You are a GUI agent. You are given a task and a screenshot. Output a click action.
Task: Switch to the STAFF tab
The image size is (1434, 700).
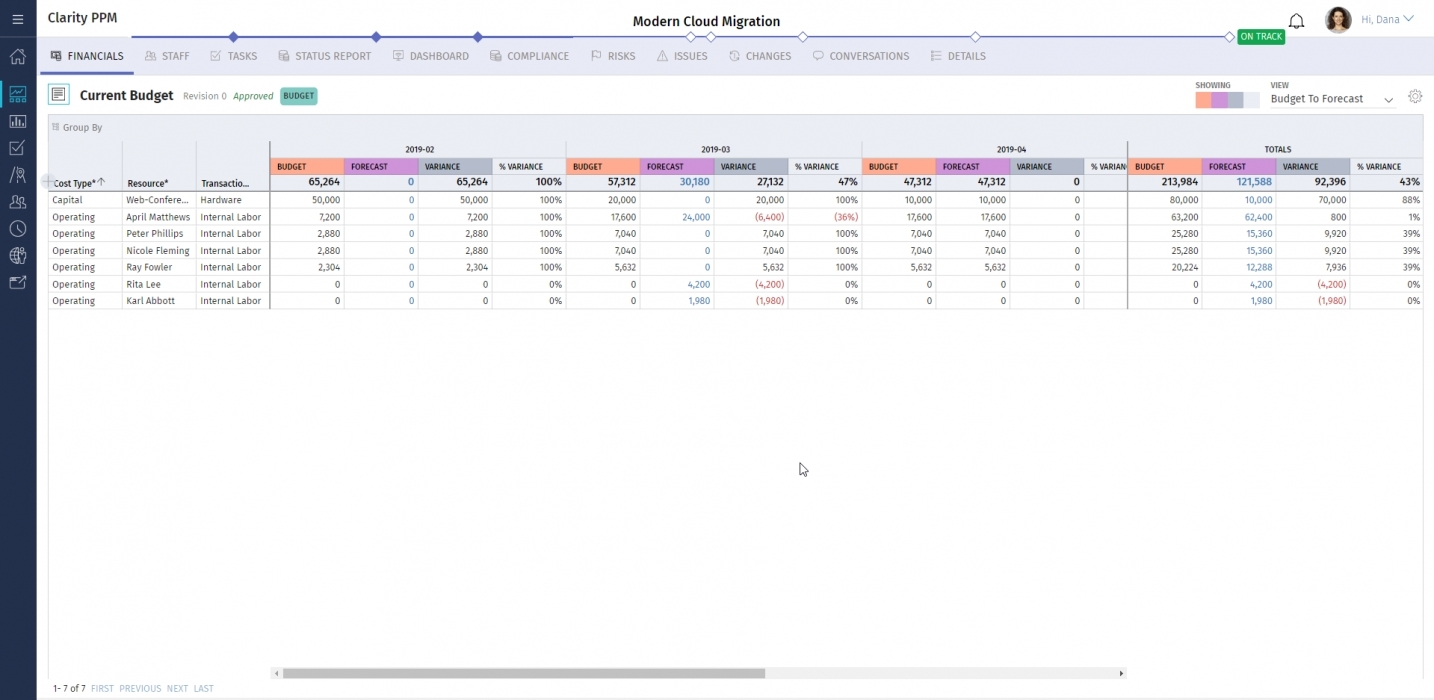coord(167,56)
